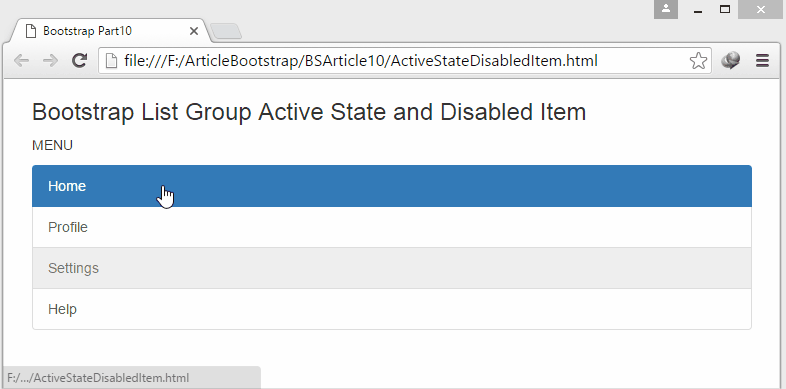
Task: Open the user profile button in title bar
Action: click(x=666, y=9)
